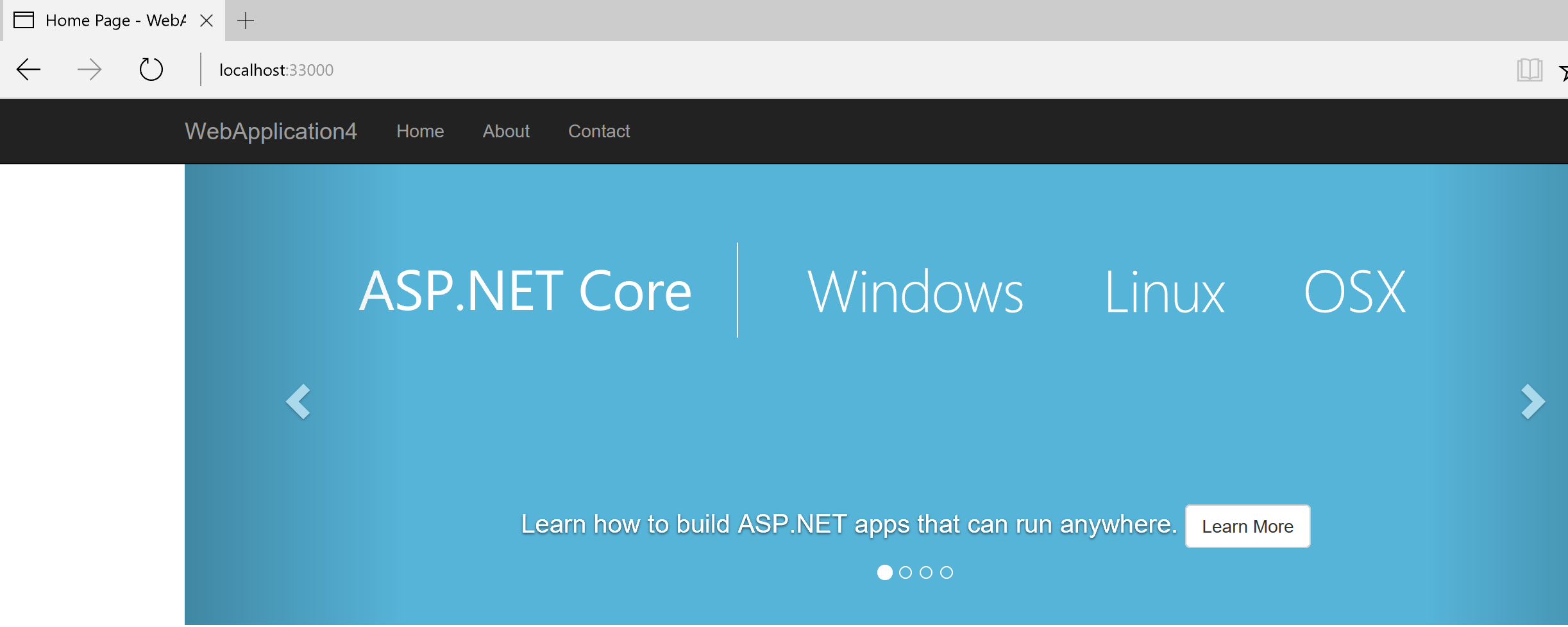Refresh the page with reload icon
This screenshot has width=1568, height=627.
pyautogui.click(x=151, y=69)
